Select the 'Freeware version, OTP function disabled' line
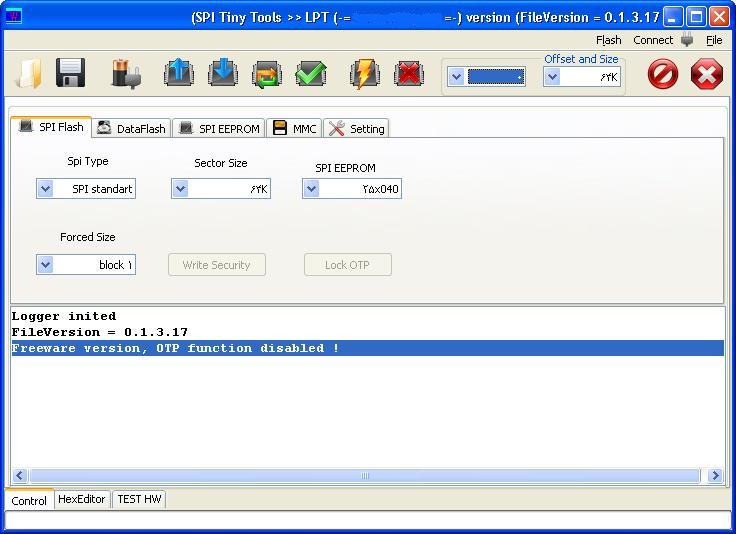The image size is (736, 534). [x=368, y=348]
